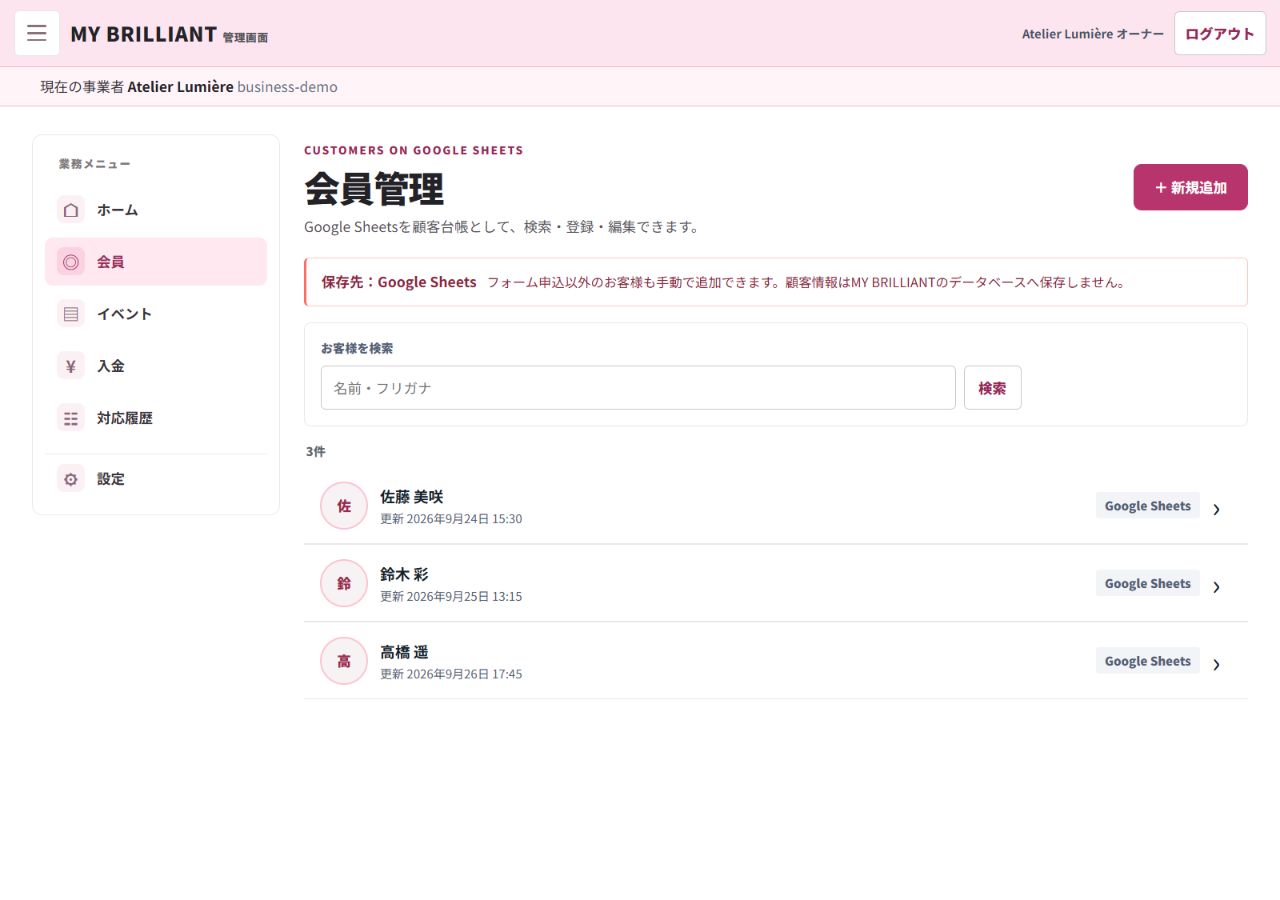
Task: Go to ホーム menu item
Action: point(156,210)
